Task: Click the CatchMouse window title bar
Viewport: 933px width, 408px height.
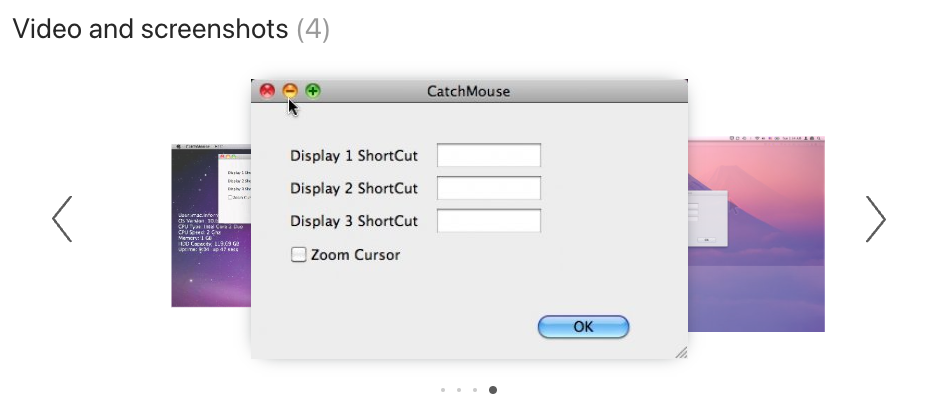Action: pyautogui.click(x=469, y=91)
